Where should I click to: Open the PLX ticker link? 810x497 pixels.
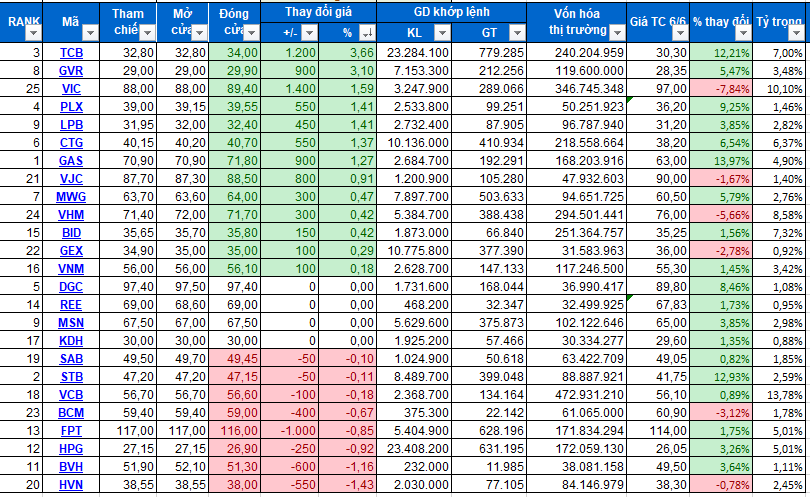(x=71, y=107)
